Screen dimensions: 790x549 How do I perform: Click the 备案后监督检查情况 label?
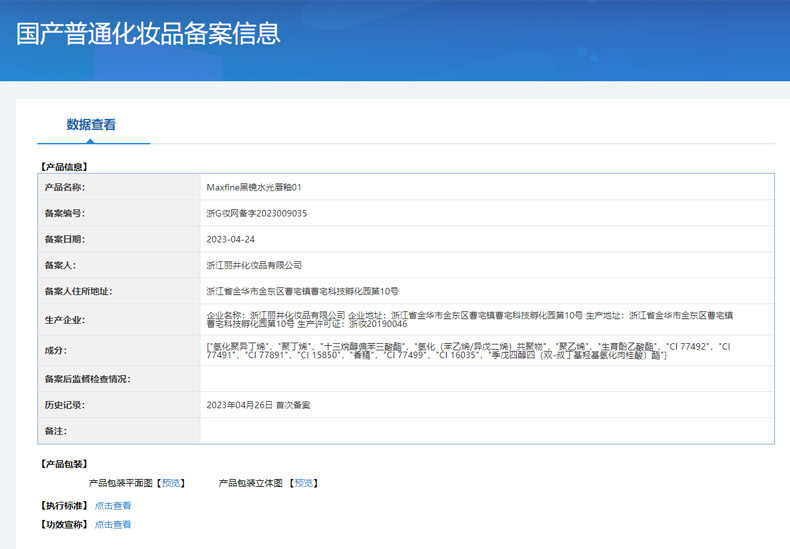tap(88, 379)
